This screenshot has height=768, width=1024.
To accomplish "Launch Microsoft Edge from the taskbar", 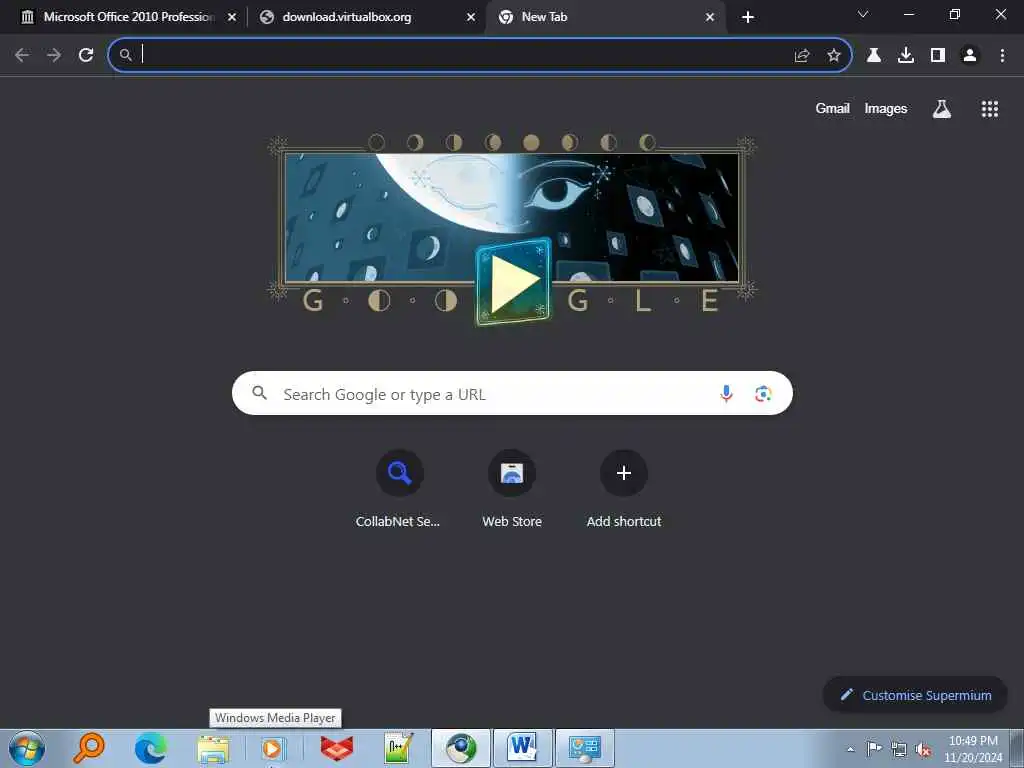I will (x=150, y=748).
